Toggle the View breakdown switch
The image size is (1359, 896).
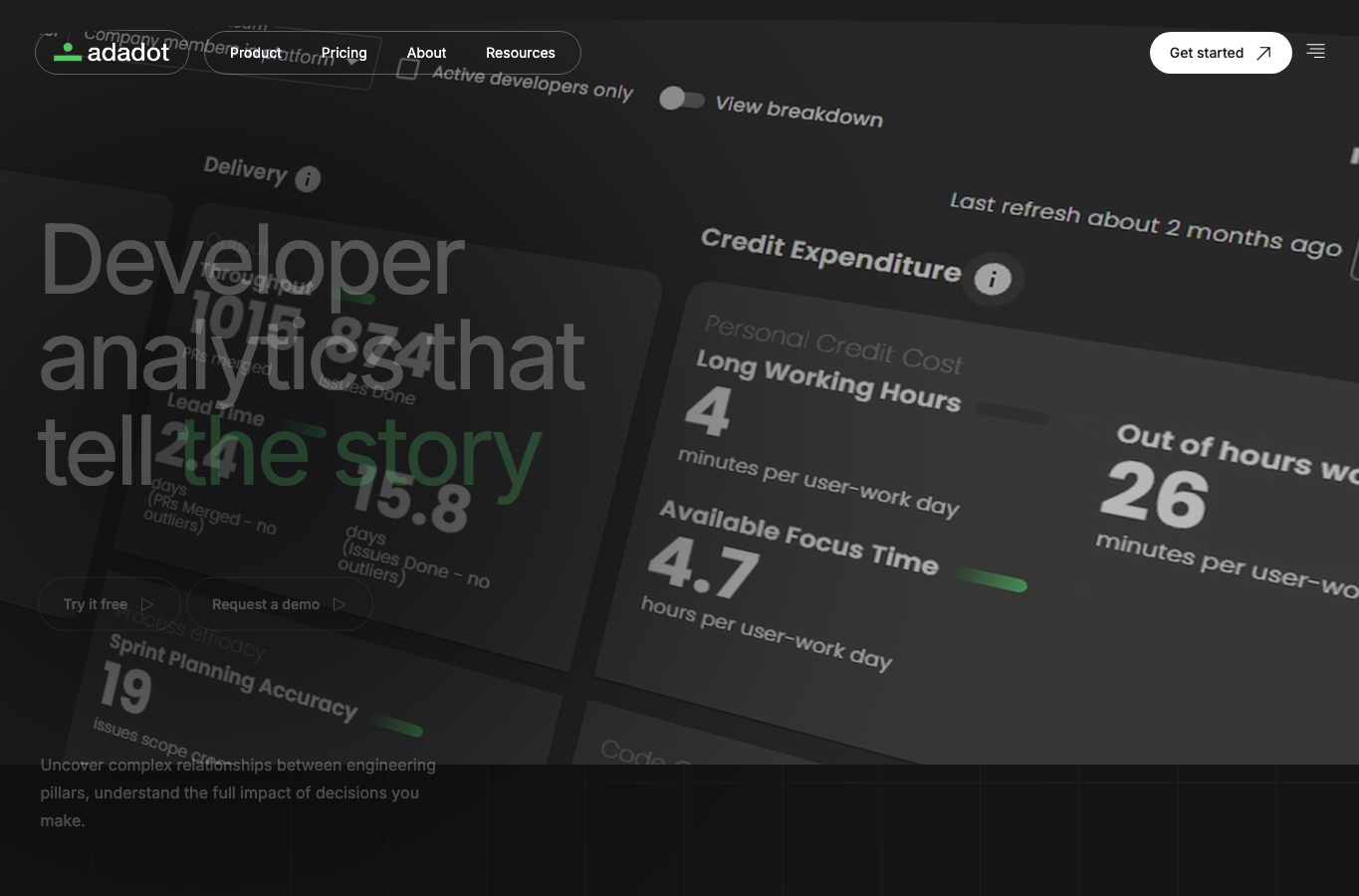tap(682, 99)
